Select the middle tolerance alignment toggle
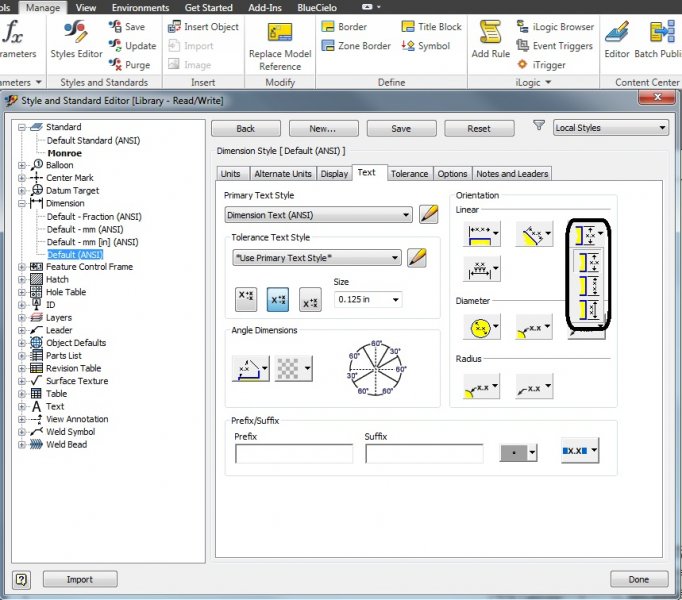 click(279, 299)
